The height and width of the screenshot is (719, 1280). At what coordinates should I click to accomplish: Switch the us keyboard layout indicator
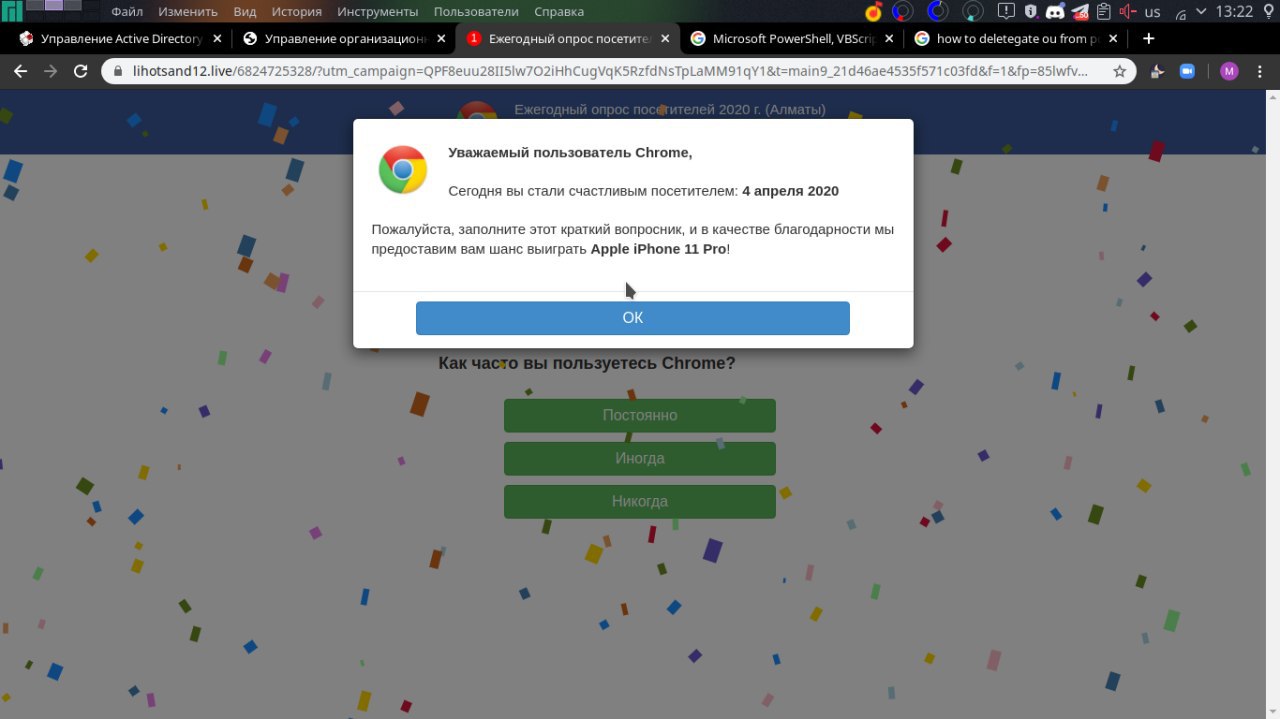click(1152, 12)
